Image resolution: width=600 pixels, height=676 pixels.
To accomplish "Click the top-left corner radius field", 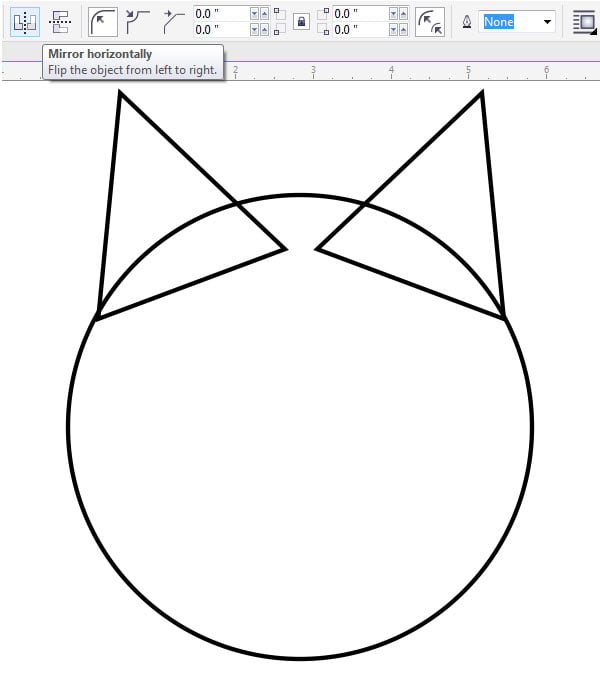I will [222, 14].
